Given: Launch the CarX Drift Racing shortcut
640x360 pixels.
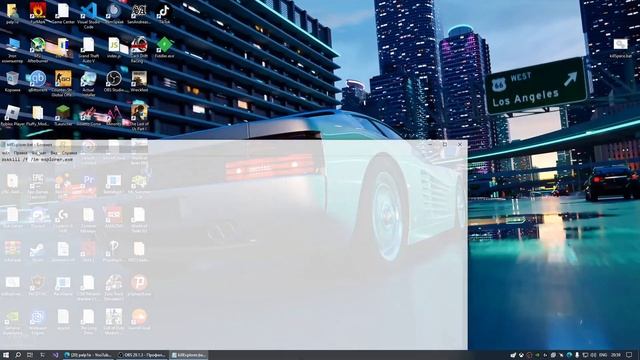Looking at the screenshot, I should click(x=139, y=50).
